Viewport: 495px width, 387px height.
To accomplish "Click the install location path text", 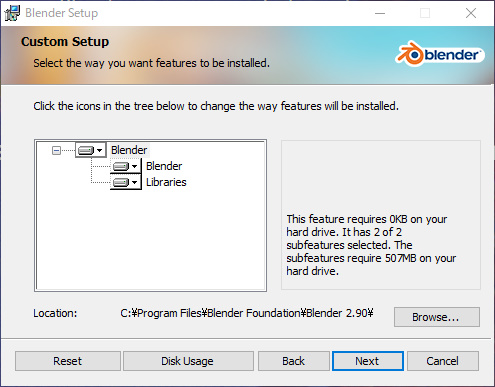I will click(x=247, y=313).
